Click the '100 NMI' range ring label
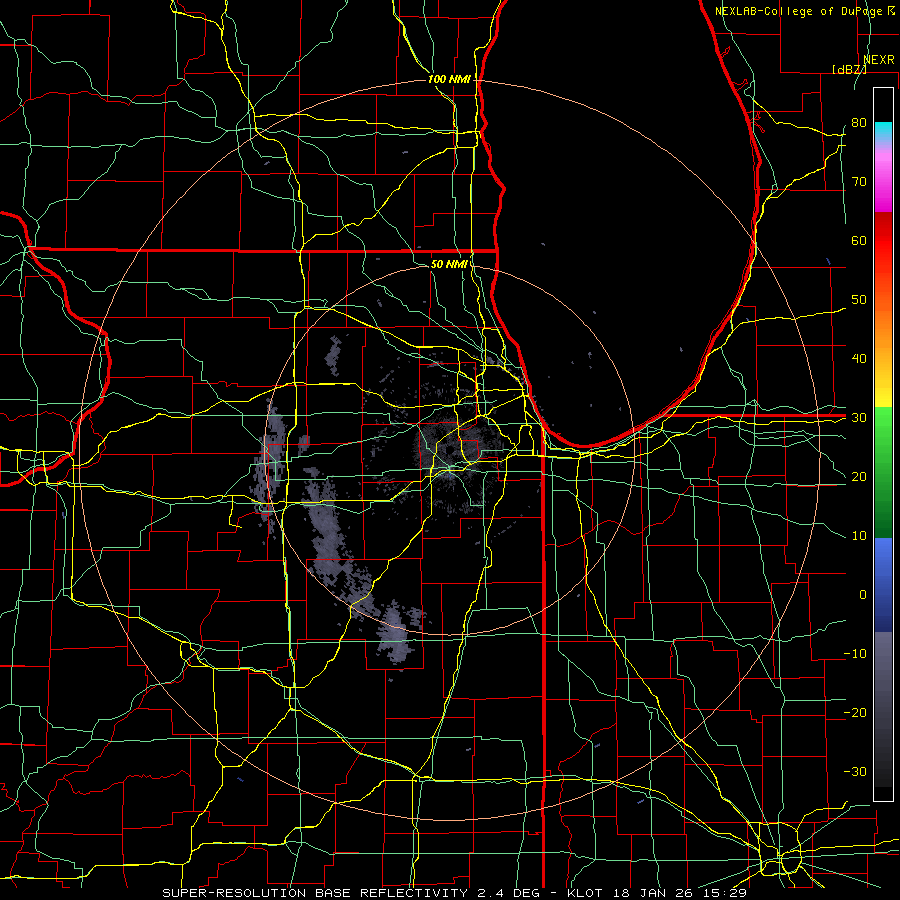Screen dimensions: 900x900 coord(449,79)
